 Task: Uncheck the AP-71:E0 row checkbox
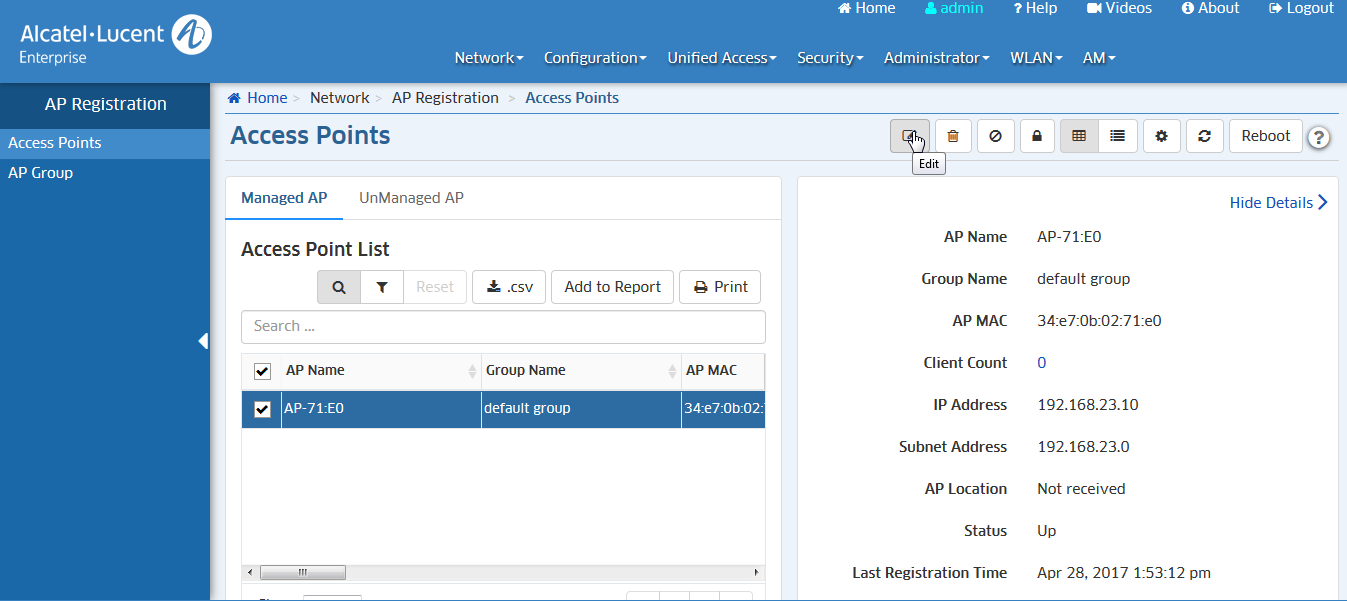point(262,409)
